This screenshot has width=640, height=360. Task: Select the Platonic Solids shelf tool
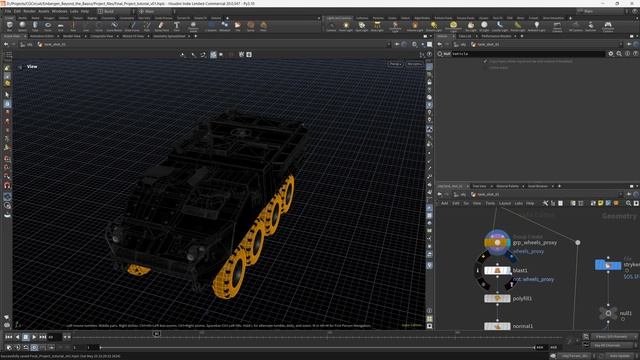193,27
